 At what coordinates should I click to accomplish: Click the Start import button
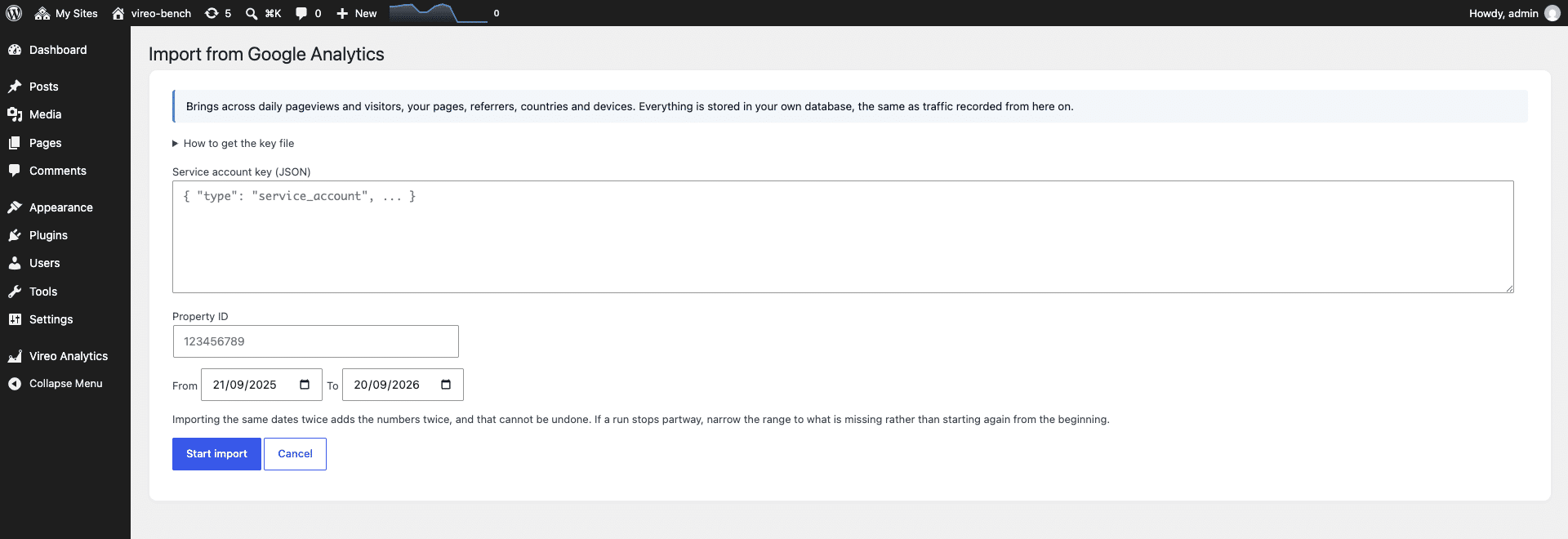pos(216,454)
